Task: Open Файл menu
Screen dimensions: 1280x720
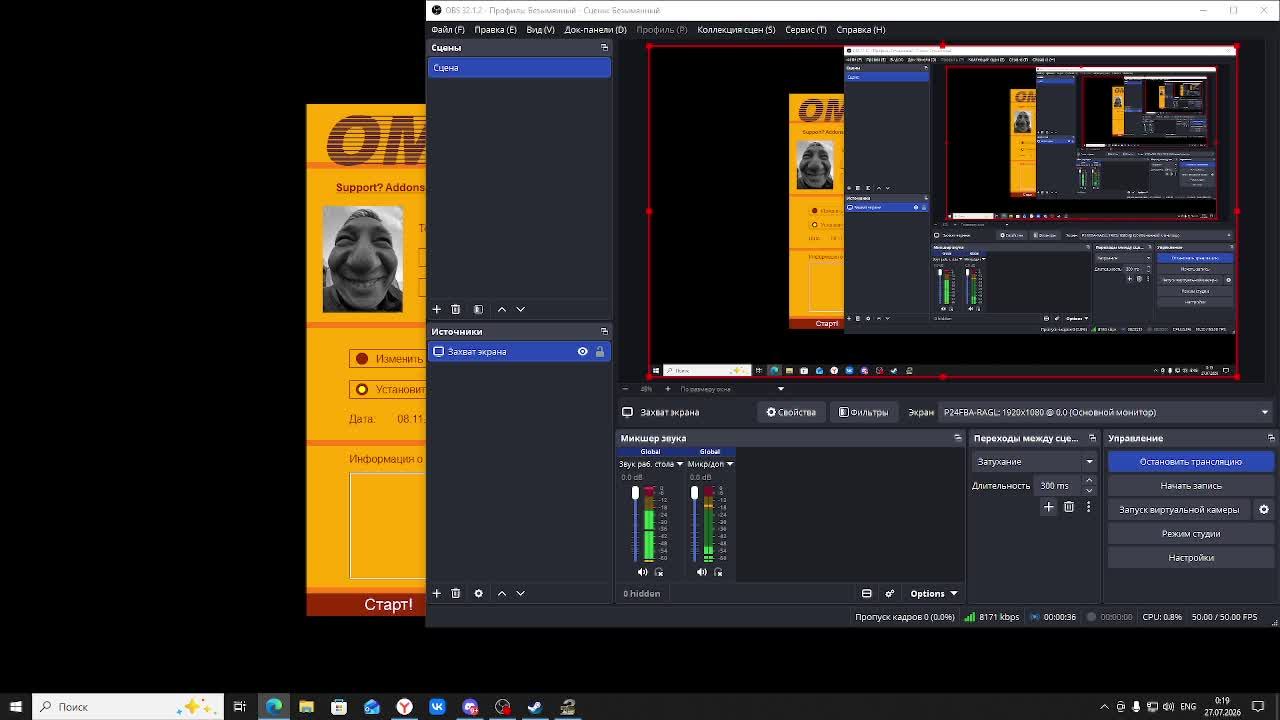Action: pos(447,29)
